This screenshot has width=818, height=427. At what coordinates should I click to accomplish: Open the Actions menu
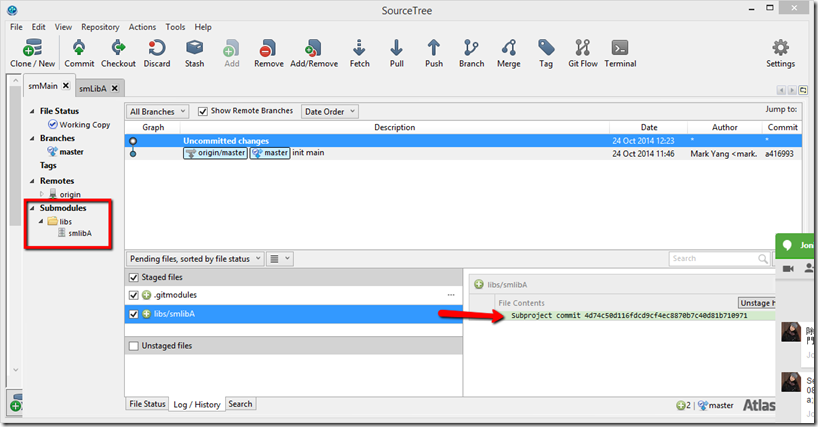point(142,27)
